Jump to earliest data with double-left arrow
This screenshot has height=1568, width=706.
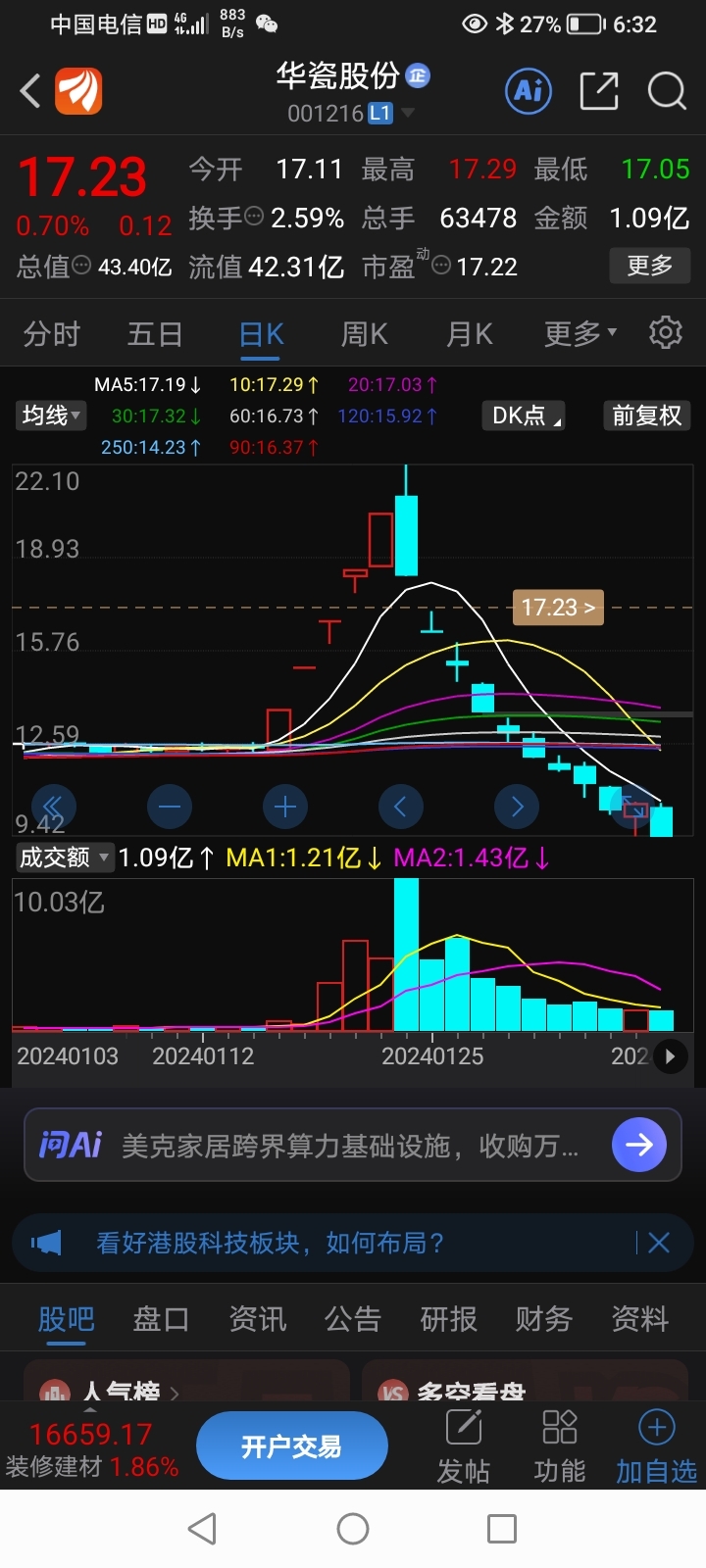[53, 807]
